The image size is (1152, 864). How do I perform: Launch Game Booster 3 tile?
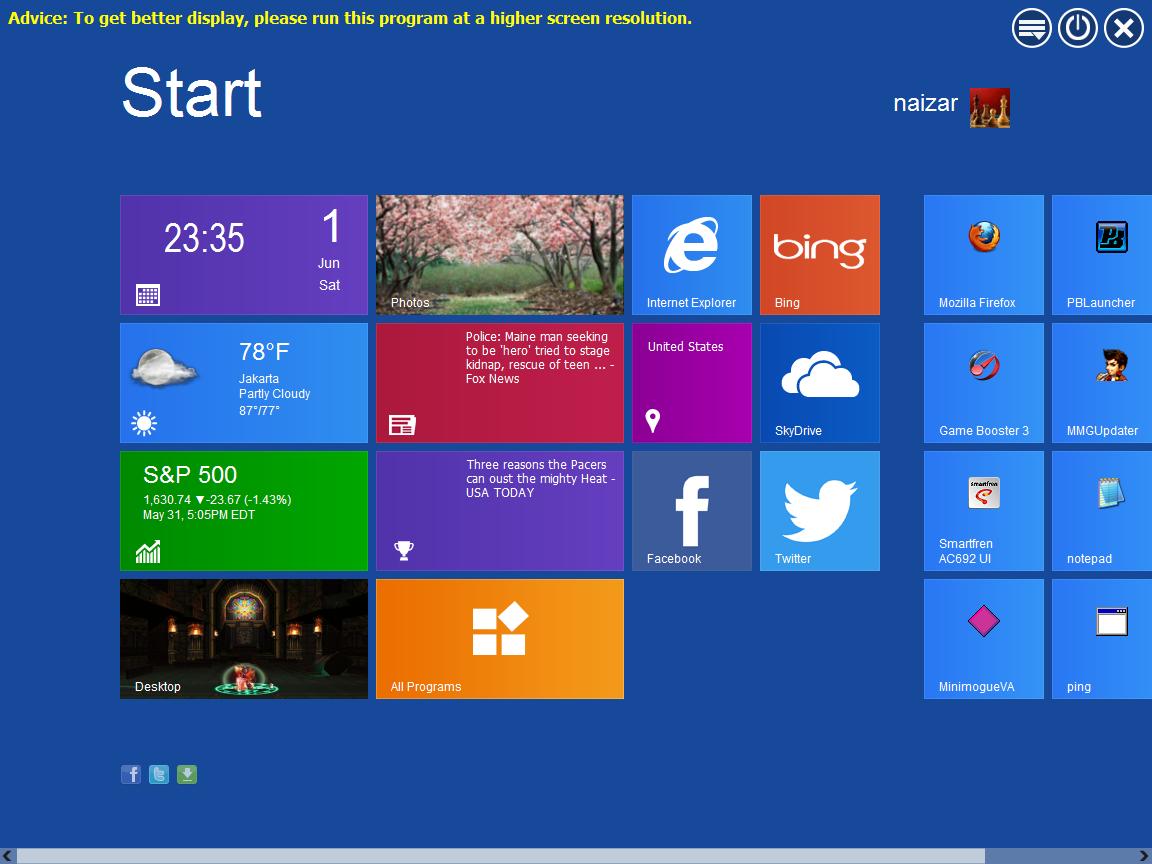[x=983, y=383]
